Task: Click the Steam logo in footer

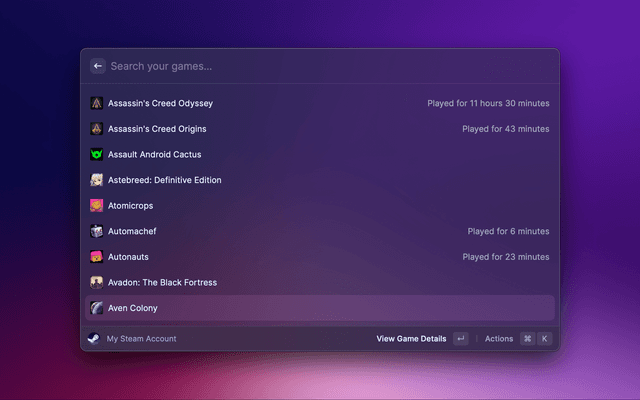Action: [x=94, y=339]
